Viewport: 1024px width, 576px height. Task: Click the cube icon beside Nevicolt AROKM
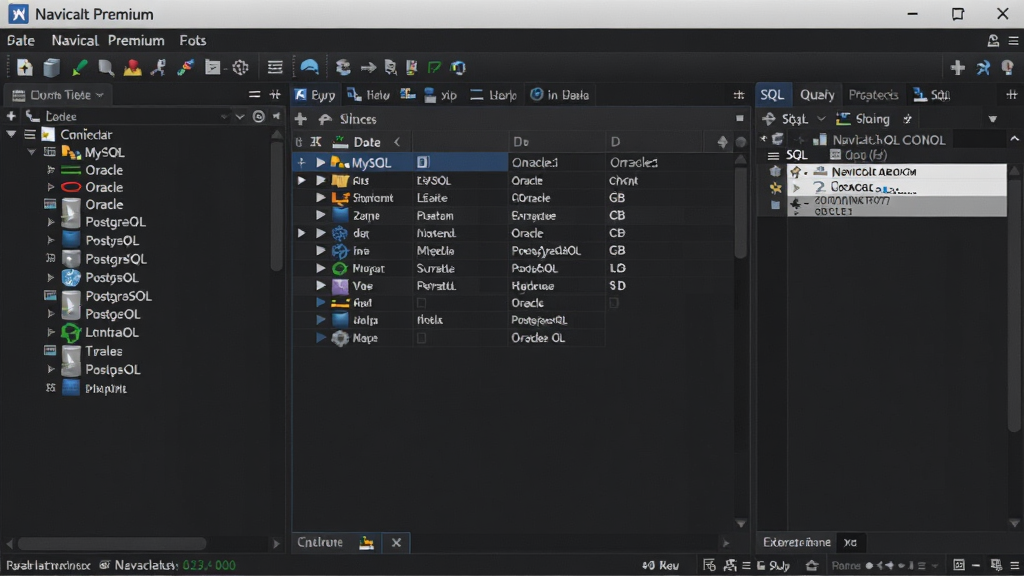pyautogui.click(x=775, y=171)
